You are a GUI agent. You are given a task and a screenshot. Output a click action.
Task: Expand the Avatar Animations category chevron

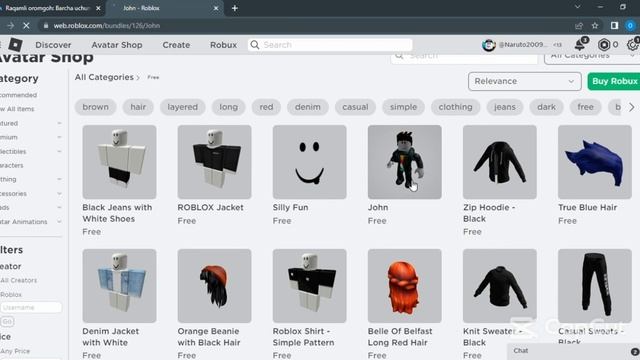pyautogui.click(x=59, y=222)
